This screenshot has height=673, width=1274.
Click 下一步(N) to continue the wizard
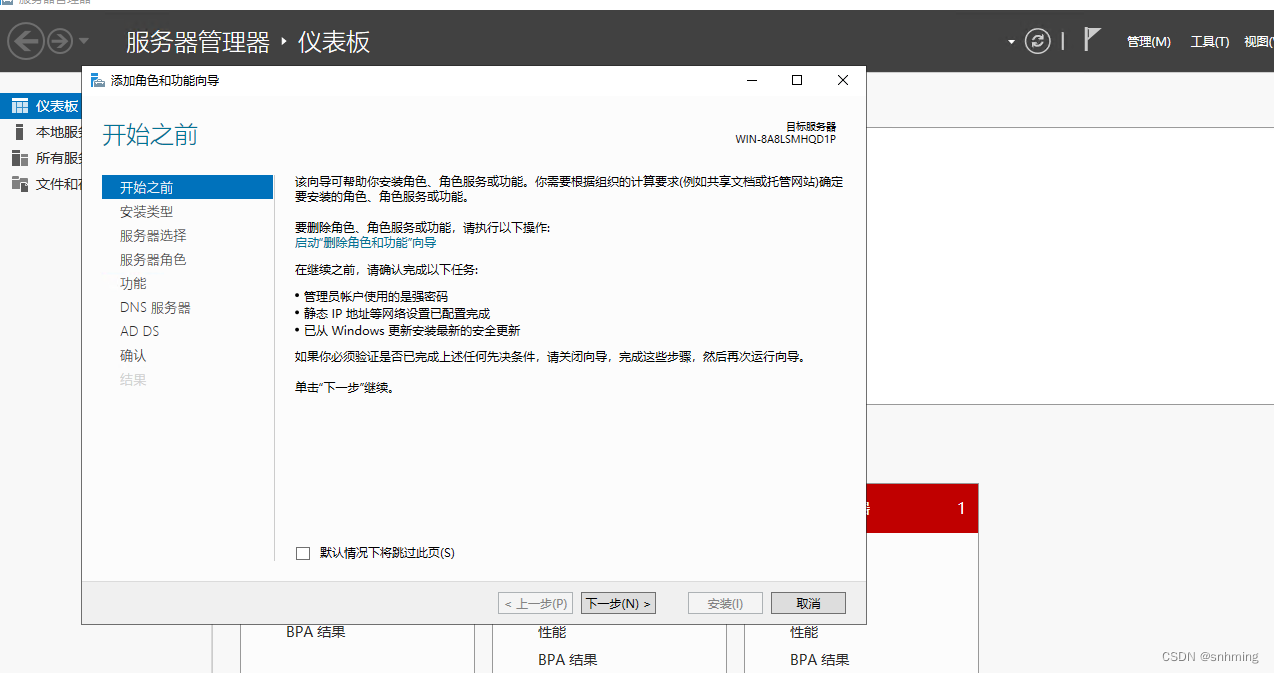(x=618, y=603)
